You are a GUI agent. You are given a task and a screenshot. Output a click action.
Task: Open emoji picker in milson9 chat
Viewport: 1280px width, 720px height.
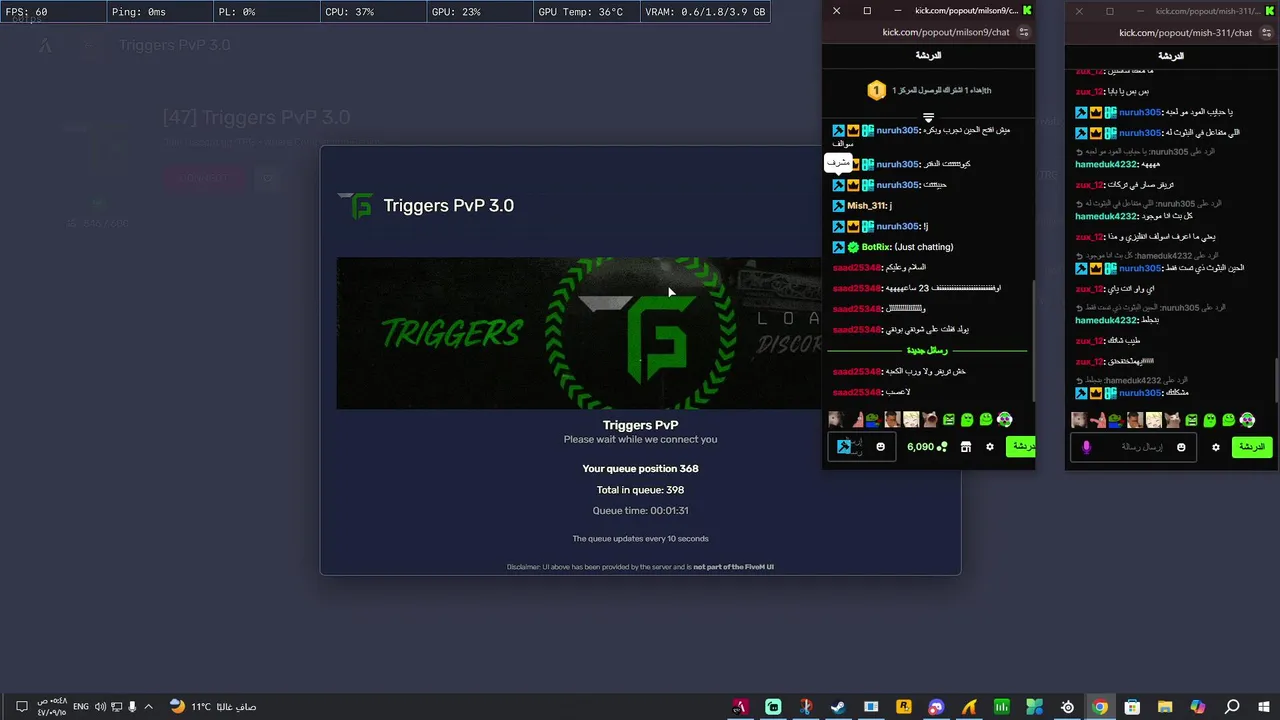pyautogui.click(x=880, y=447)
